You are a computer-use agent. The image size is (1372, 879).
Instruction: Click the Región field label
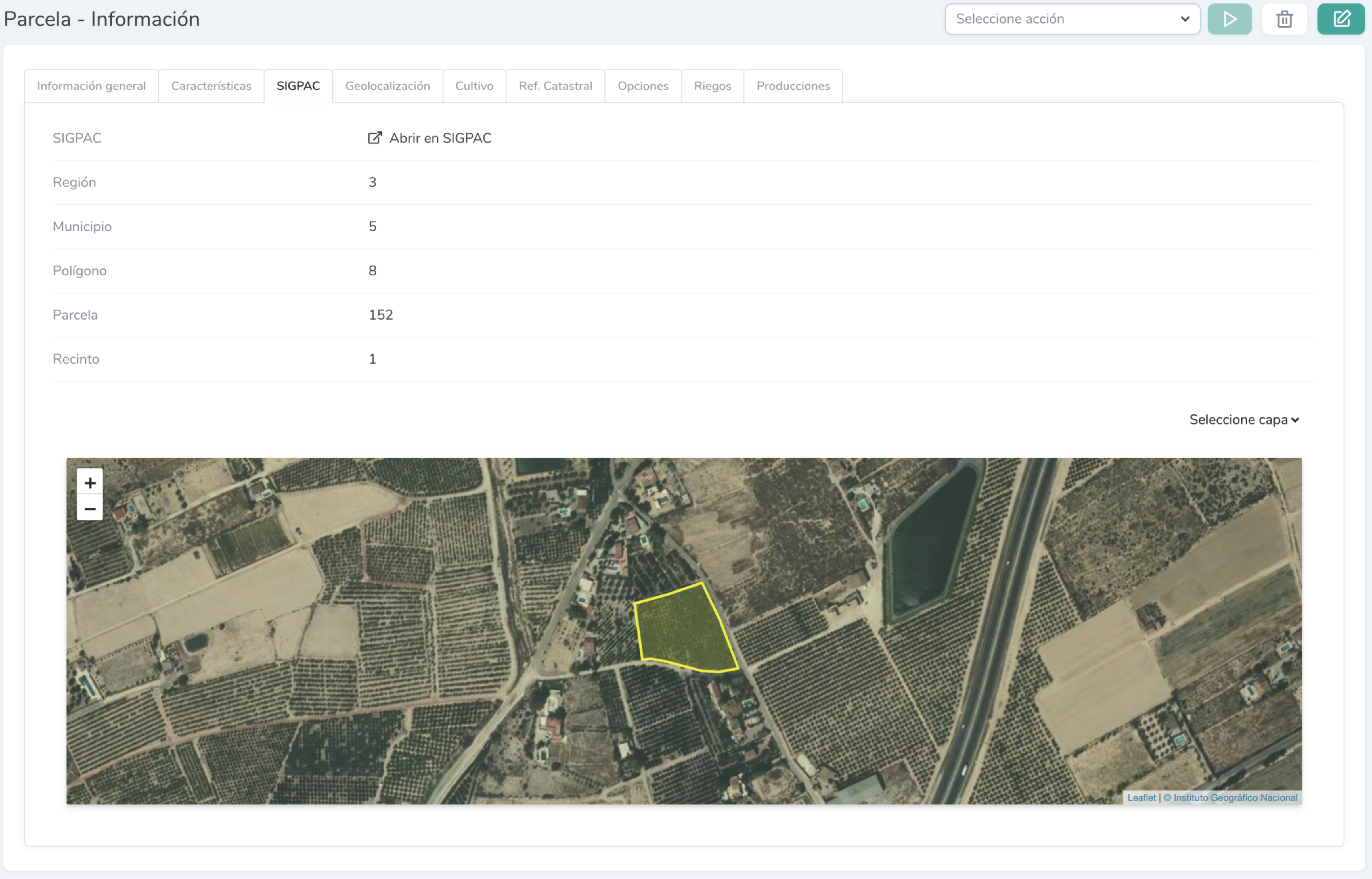[x=74, y=182]
